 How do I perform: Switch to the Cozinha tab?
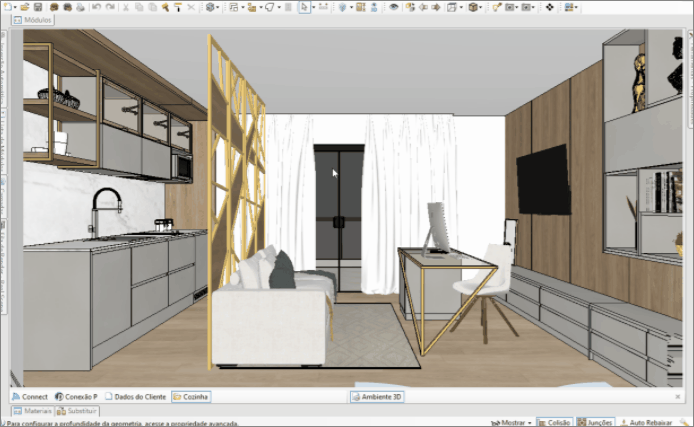tap(190, 397)
